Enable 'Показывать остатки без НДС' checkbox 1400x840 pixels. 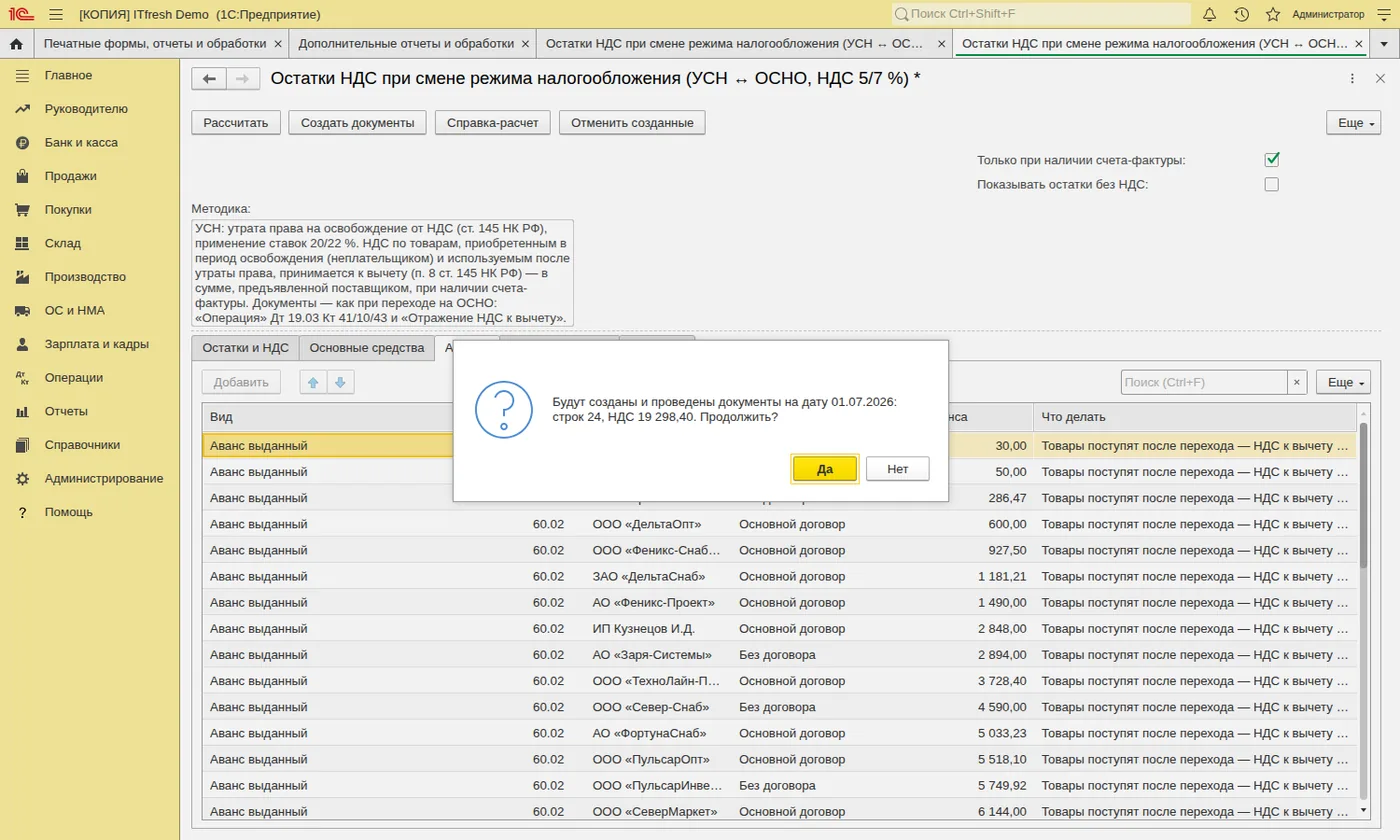pyautogui.click(x=1272, y=184)
